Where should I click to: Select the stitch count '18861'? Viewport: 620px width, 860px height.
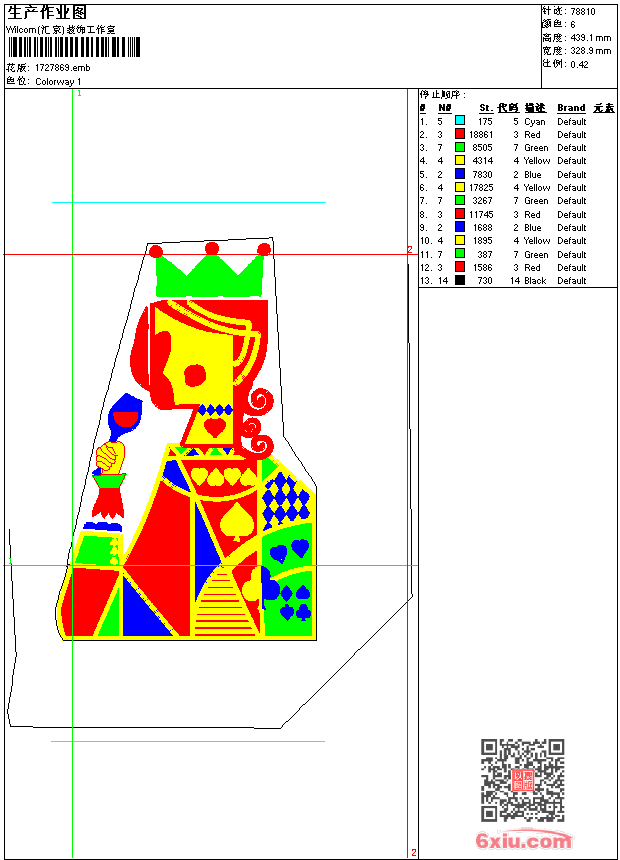pos(481,135)
